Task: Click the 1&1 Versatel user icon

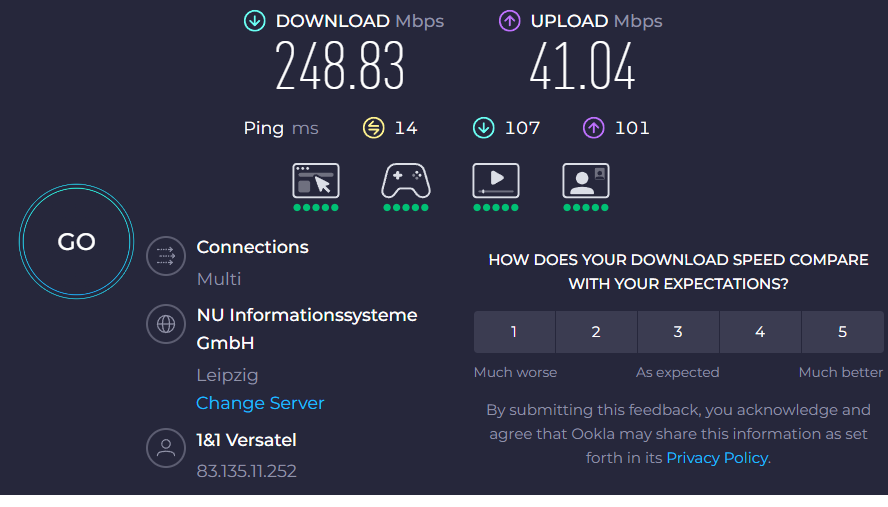Action: tap(166, 448)
